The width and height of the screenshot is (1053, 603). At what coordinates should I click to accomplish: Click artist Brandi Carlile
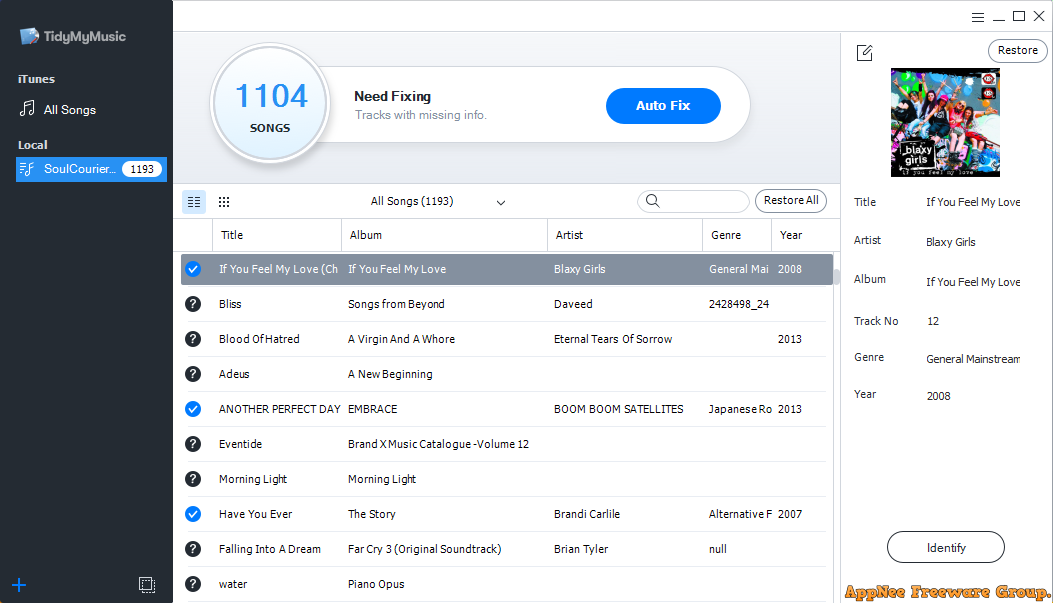click(587, 514)
